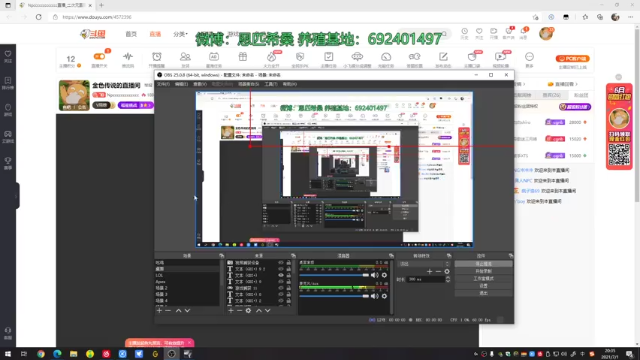
Task: Open the scene transition type dropdown
Action: point(423,264)
